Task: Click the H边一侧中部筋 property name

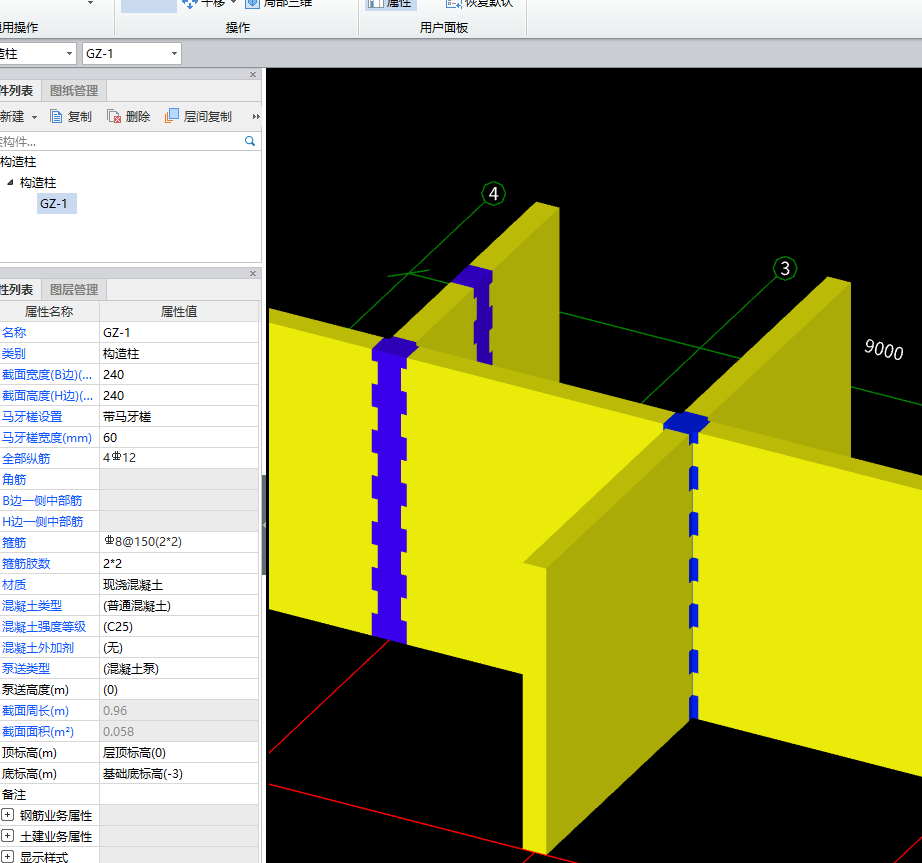Action: (x=42, y=521)
